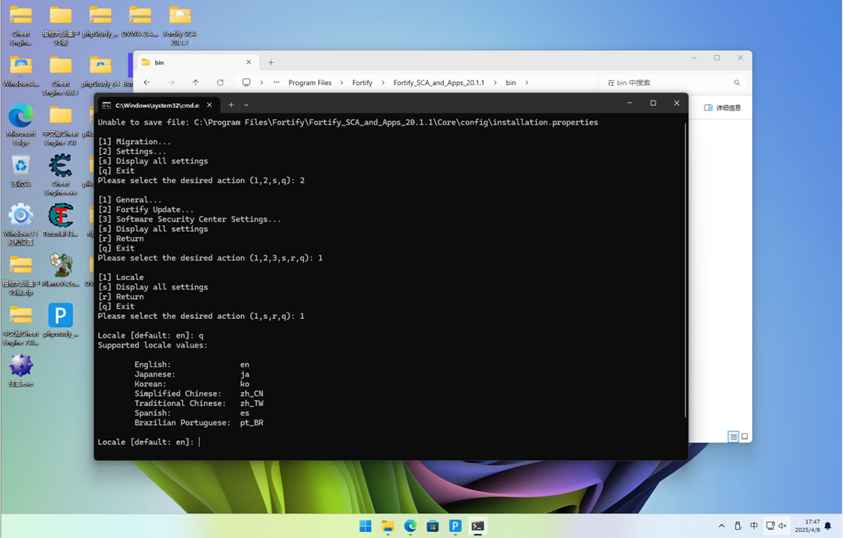Expand hidden tray icons chevron
The image size is (843, 538).
click(x=721, y=526)
